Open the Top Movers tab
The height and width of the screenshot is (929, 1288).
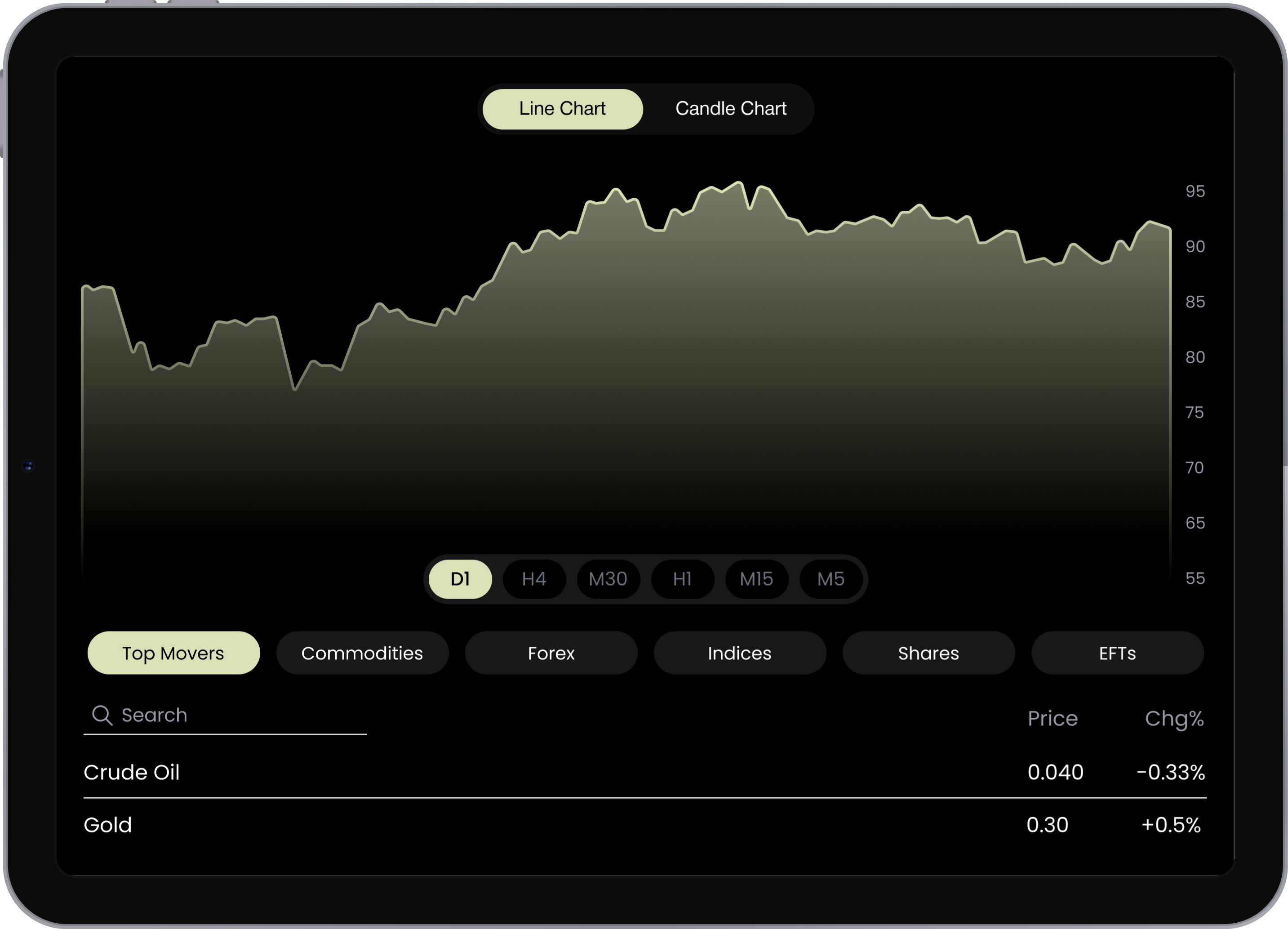pos(173,653)
